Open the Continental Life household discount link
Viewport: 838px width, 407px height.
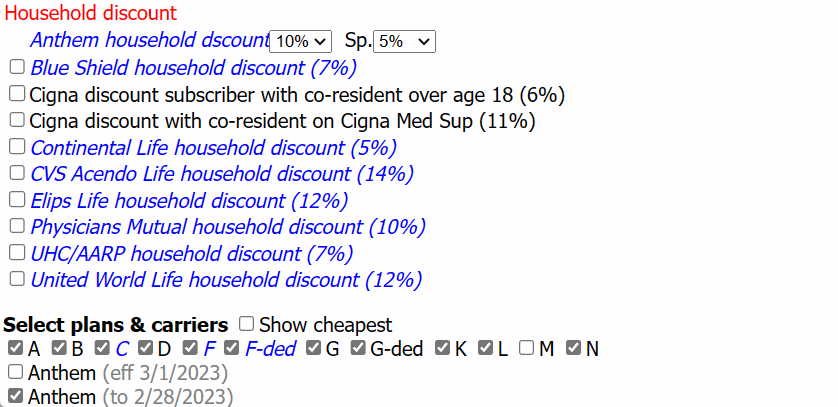click(214, 148)
